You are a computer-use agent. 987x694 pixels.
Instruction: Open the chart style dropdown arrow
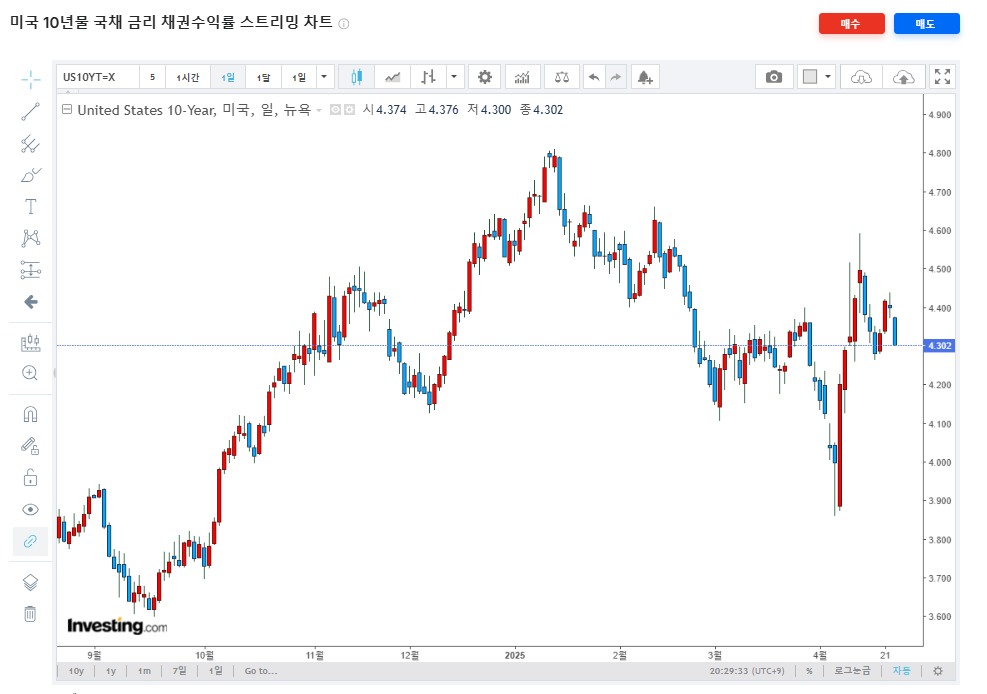455,77
